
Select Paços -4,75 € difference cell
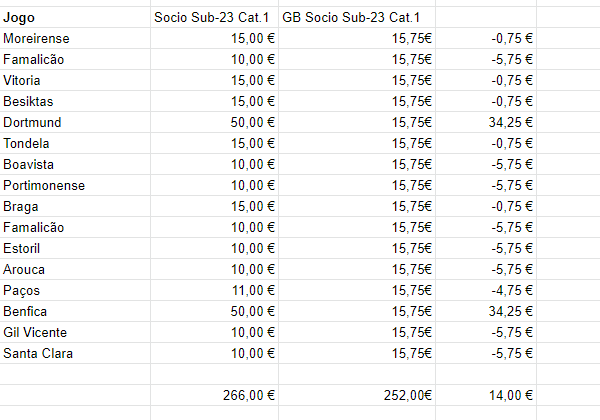486,290
